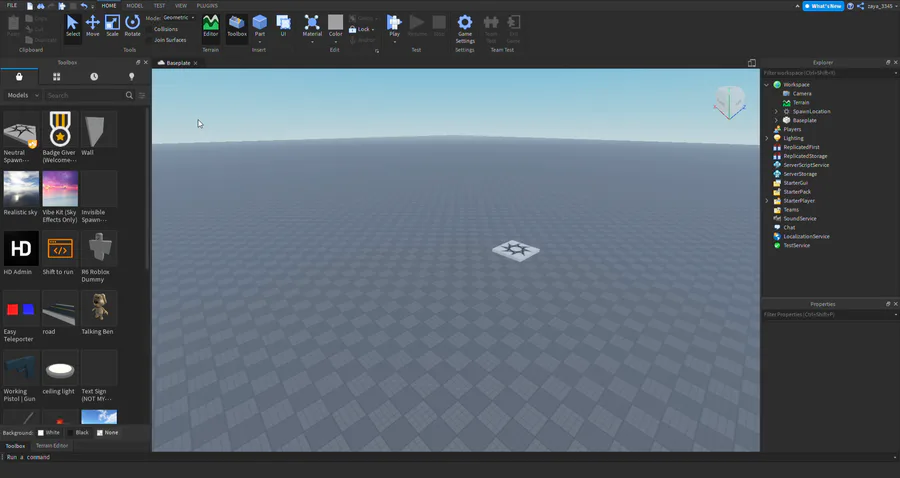Open the Material picker
Screen dimensions: 900x478
(312, 26)
